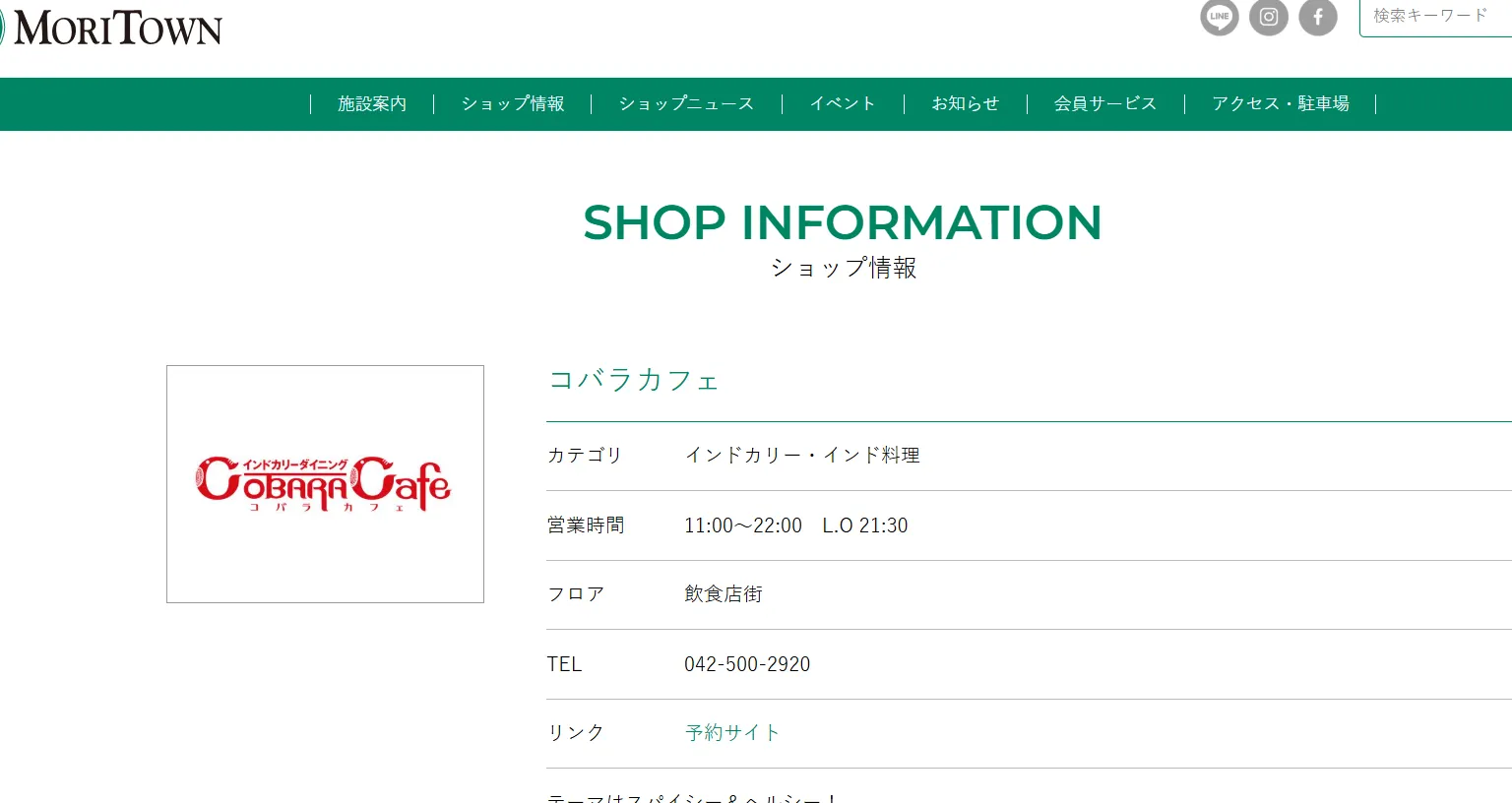Screen dimensions: 1512x803
Task: Click the ショップ情報 subheading under the title
Action: [x=844, y=268]
